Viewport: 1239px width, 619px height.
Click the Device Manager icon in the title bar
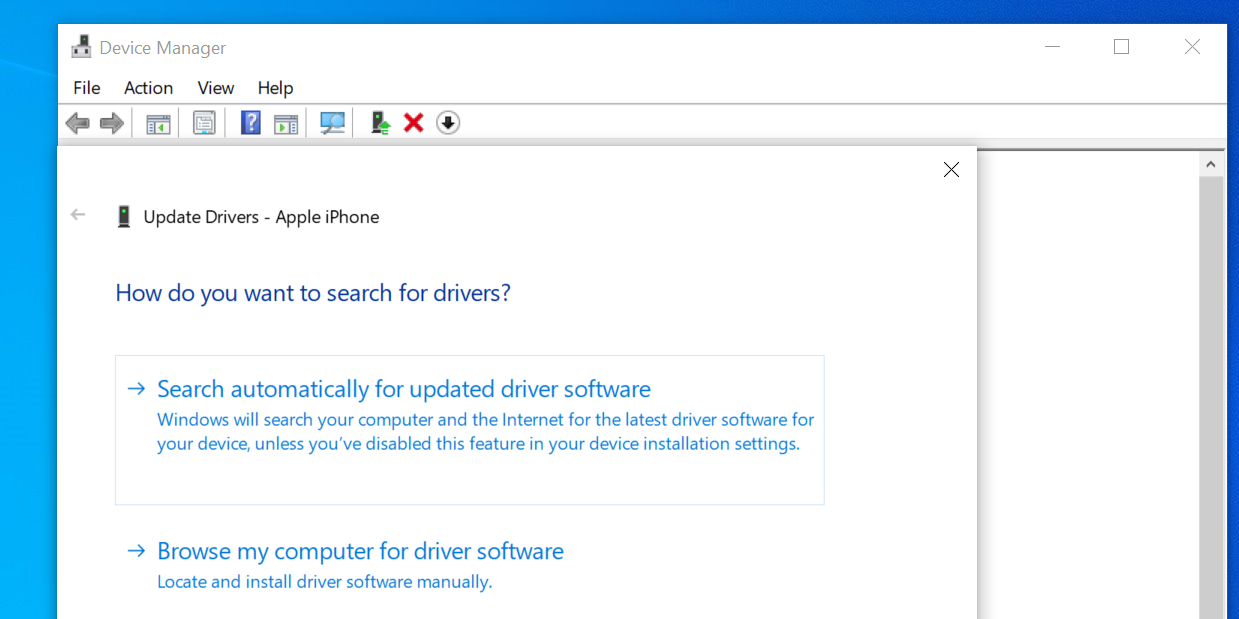pyautogui.click(x=81, y=46)
